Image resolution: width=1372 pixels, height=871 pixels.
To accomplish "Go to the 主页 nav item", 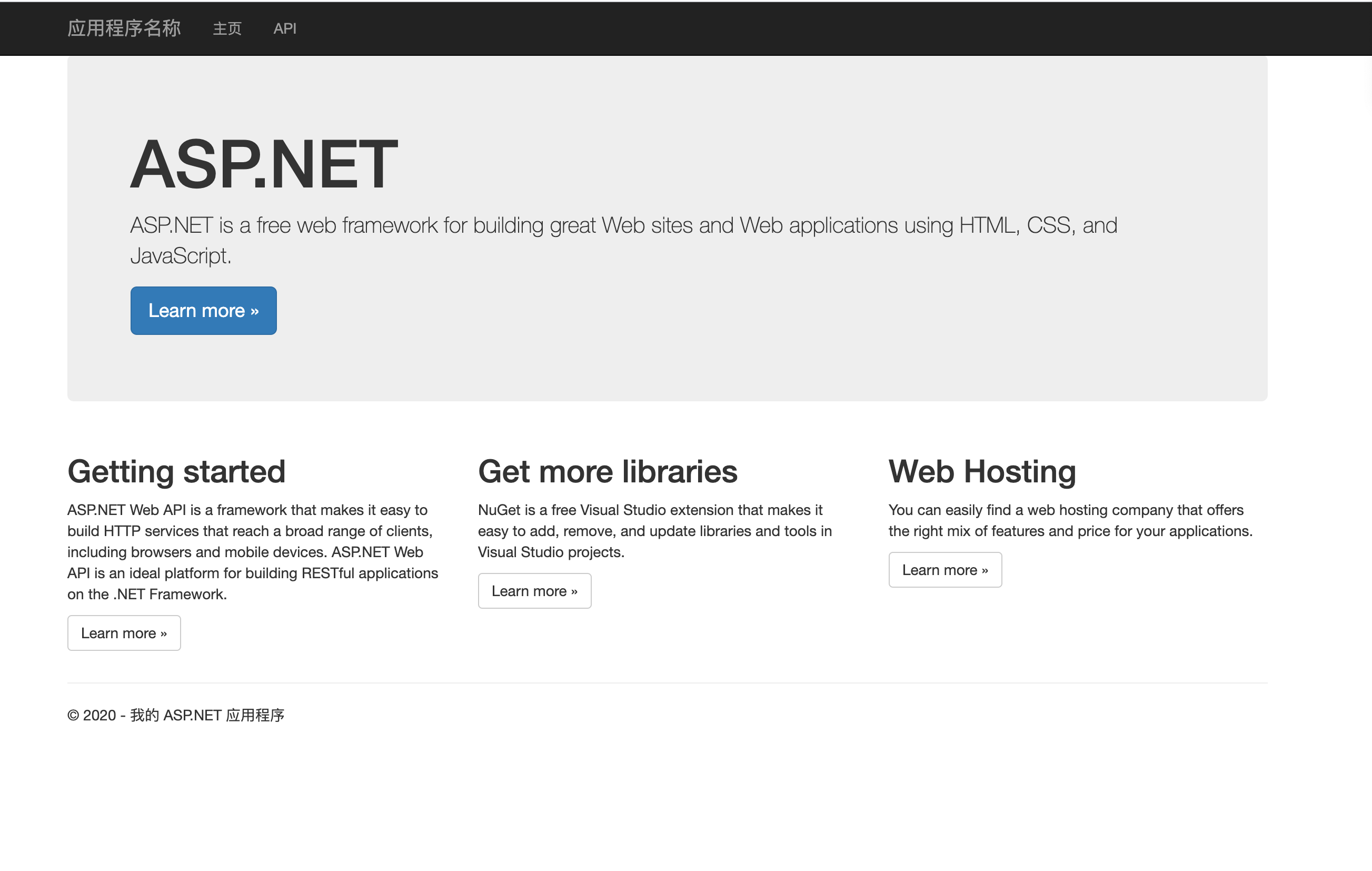I will pos(227,28).
